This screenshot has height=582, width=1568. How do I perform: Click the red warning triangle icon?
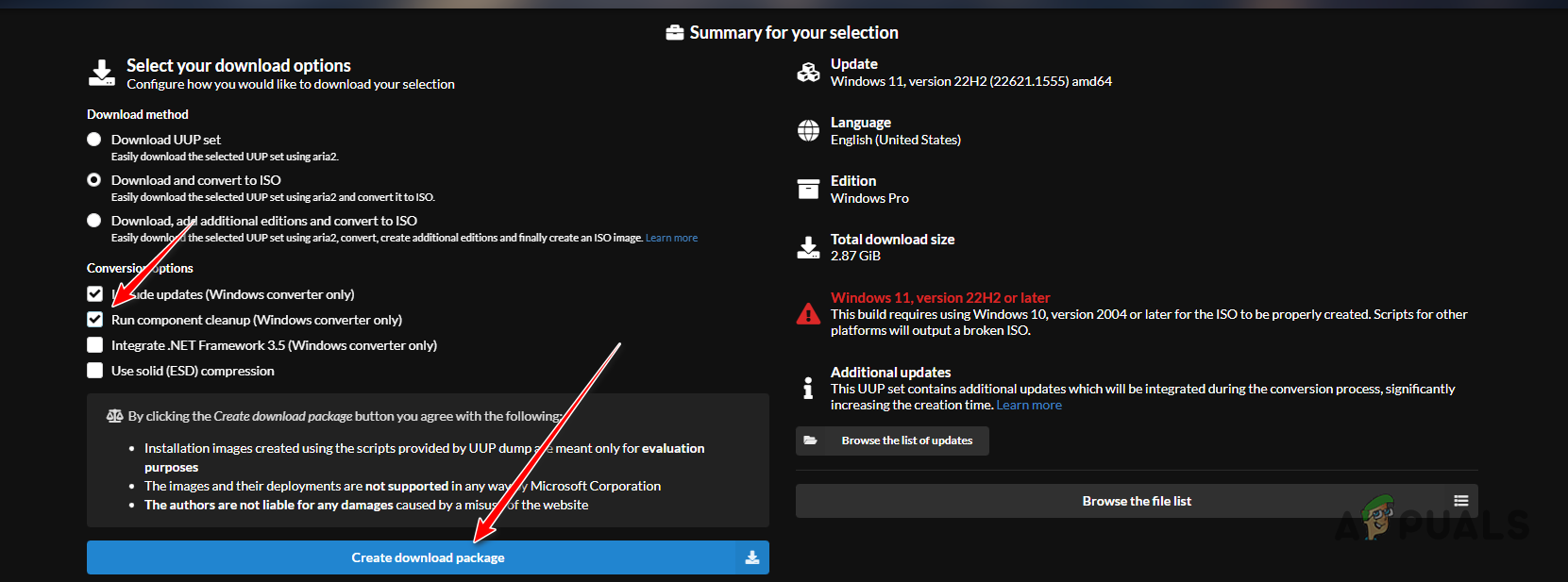point(808,314)
